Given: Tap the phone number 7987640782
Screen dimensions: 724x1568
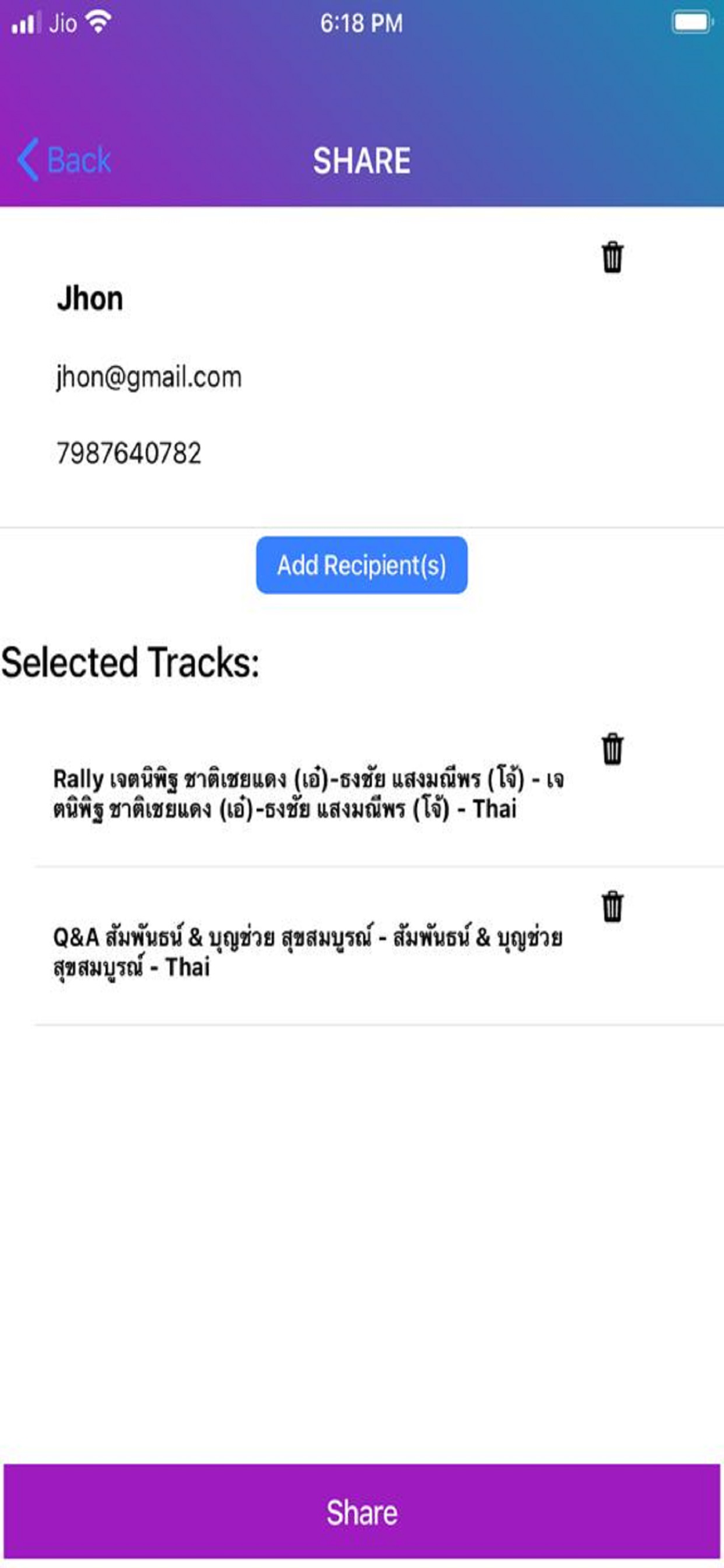Looking at the screenshot, I should click(129, 453).
